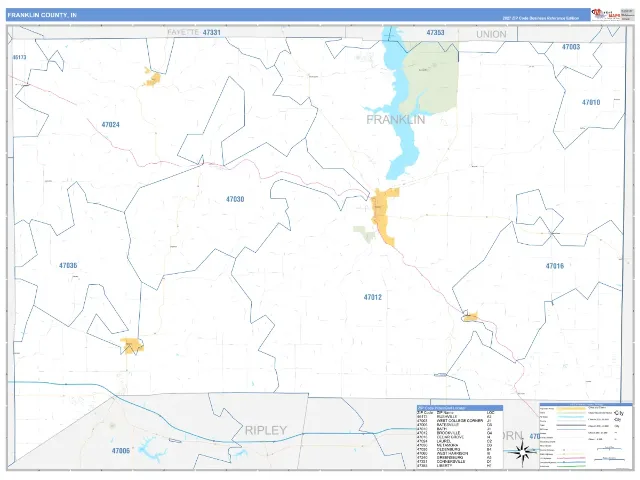This screenshot has height=480, width=640.
Task: Click the ZIP code label 47024
Action: pos(110,124)
